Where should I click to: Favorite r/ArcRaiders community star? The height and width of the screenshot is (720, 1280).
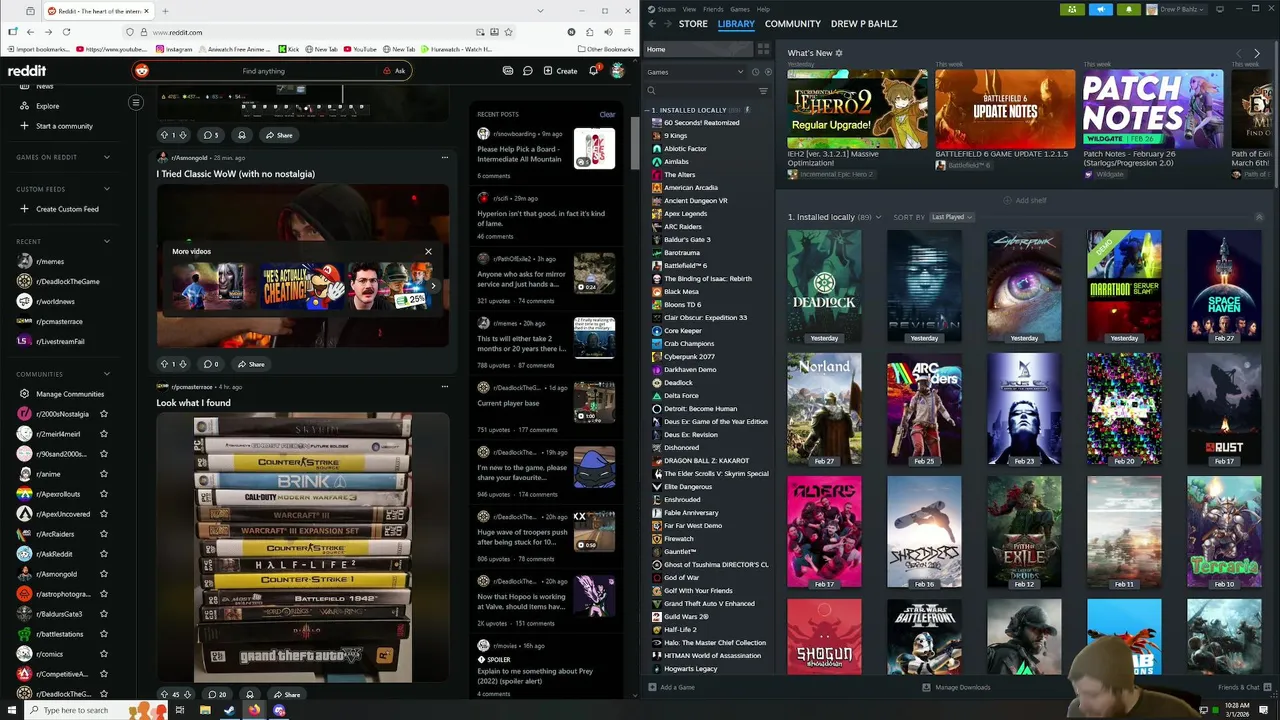click(104, 534)
